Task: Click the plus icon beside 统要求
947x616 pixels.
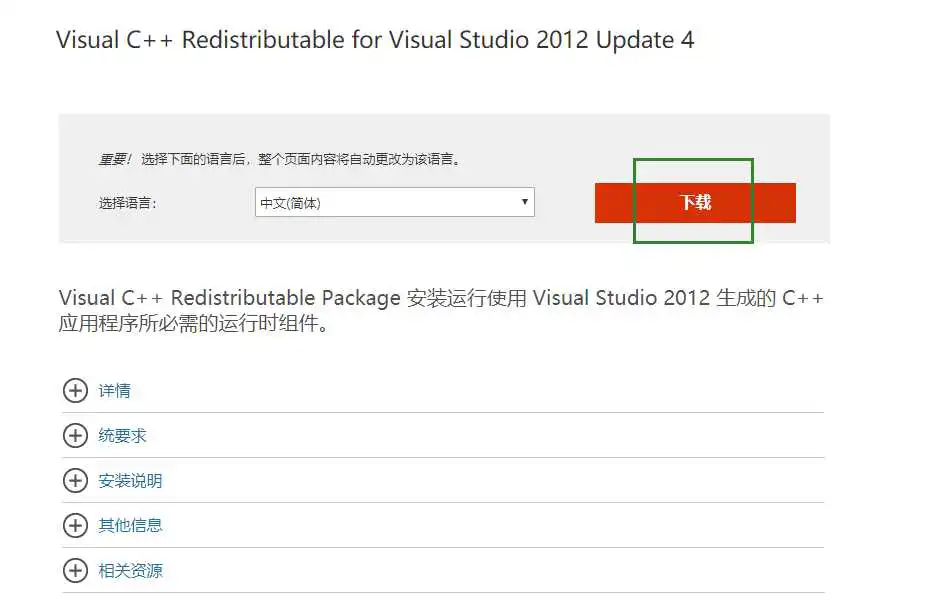Action: pos(75,435)
